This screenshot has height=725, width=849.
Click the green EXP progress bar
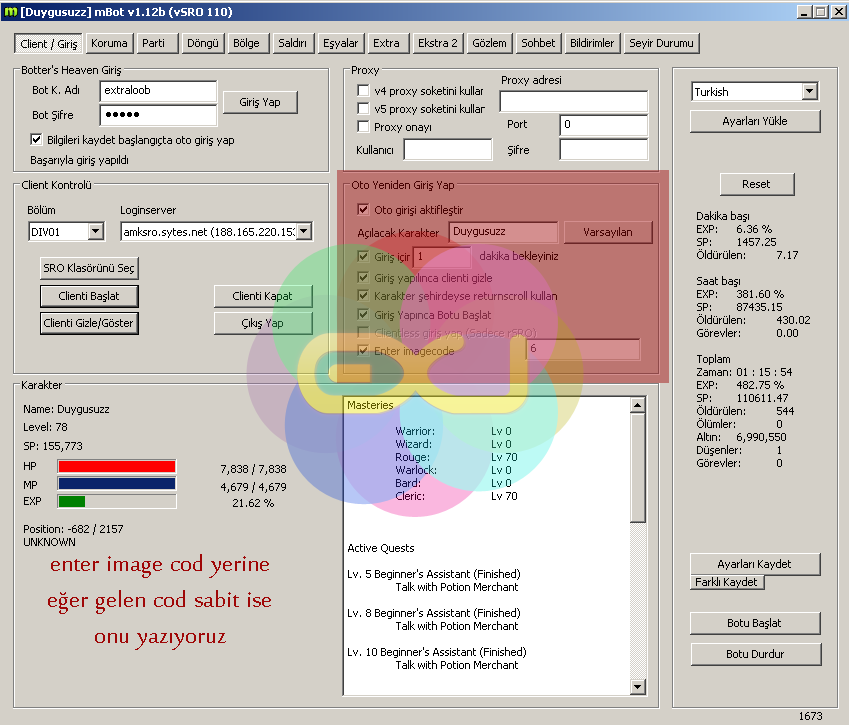117,501
